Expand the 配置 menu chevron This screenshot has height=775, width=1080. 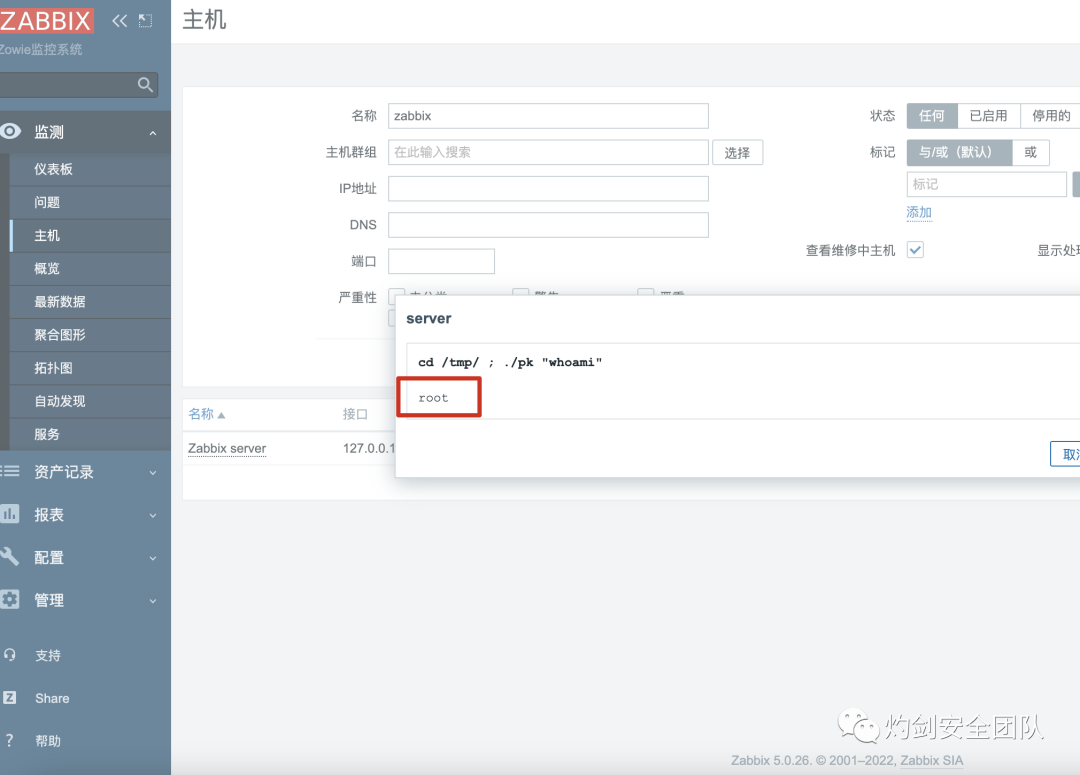[153, 558]
